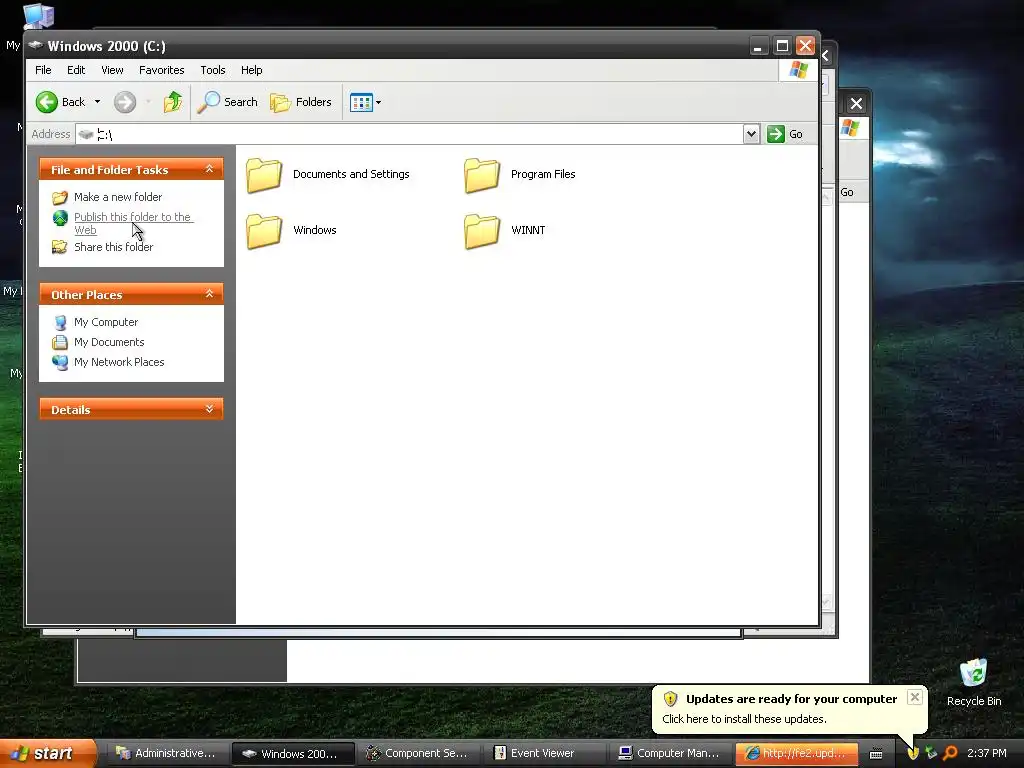Image resolution: width=1024 pixels, height=768 pixels.
Task: Click the Publish to Web globe icon
Action: (x=60, y=217)
